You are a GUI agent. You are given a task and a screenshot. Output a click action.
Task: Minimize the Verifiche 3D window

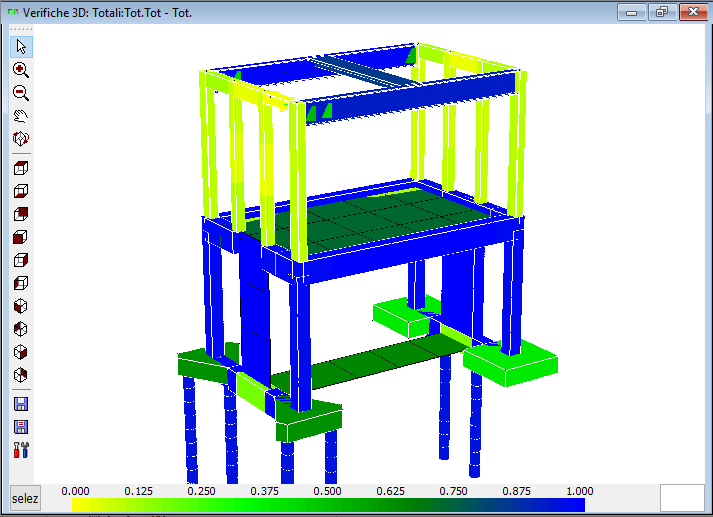click(632, 12)
